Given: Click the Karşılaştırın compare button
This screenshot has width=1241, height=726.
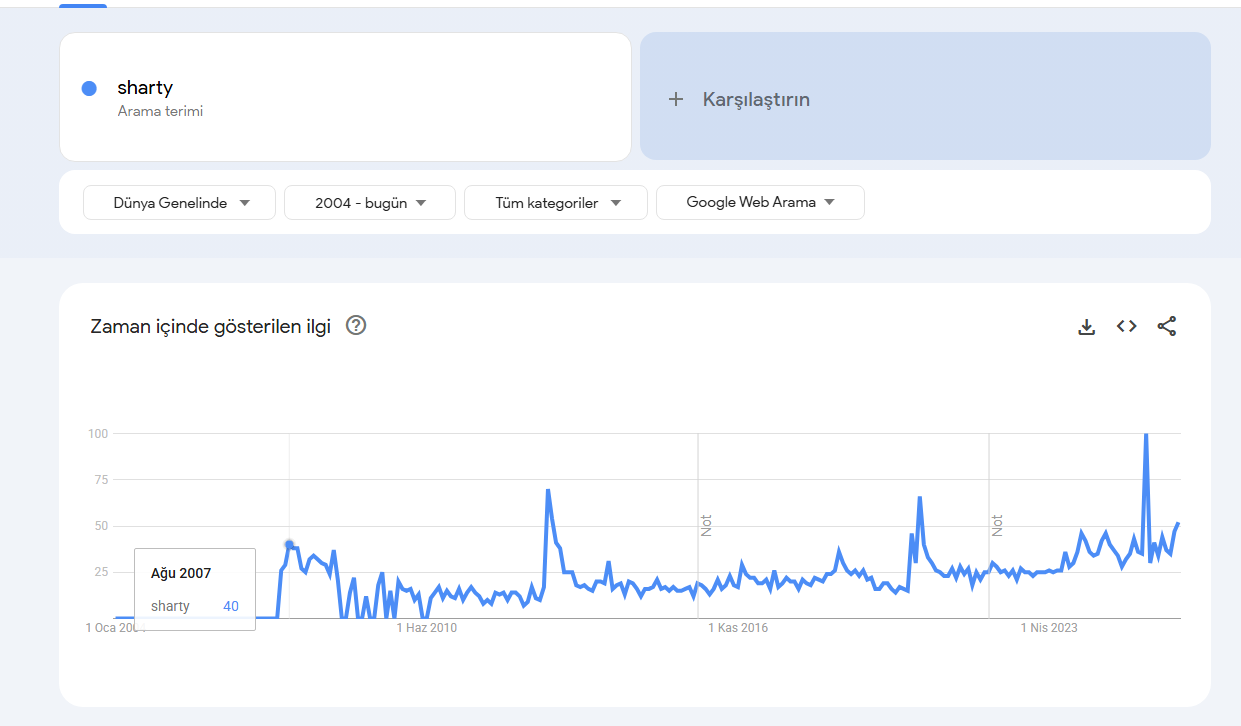Looking at the screenshot, I should click(925, 97).
